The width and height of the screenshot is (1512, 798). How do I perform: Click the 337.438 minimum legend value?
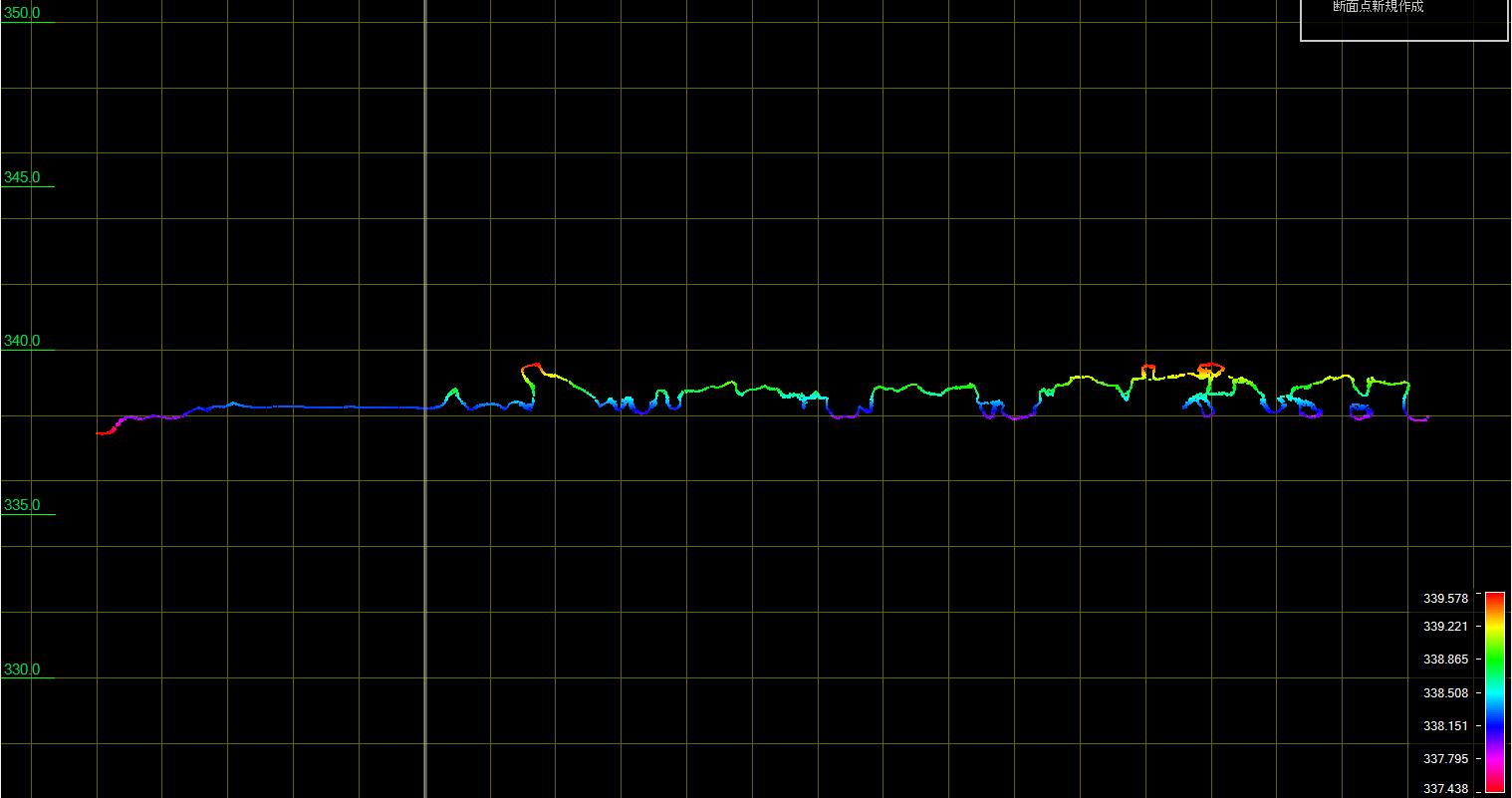coord(1445,789)
